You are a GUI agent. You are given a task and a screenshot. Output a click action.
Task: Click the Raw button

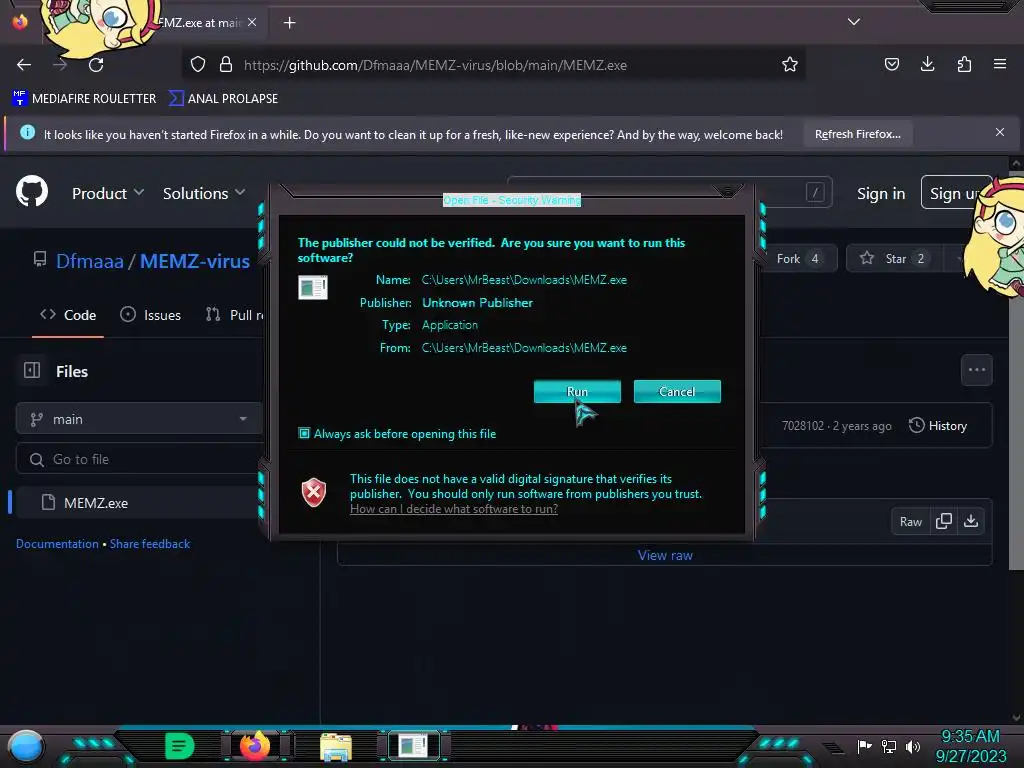[x=910, y=521]
